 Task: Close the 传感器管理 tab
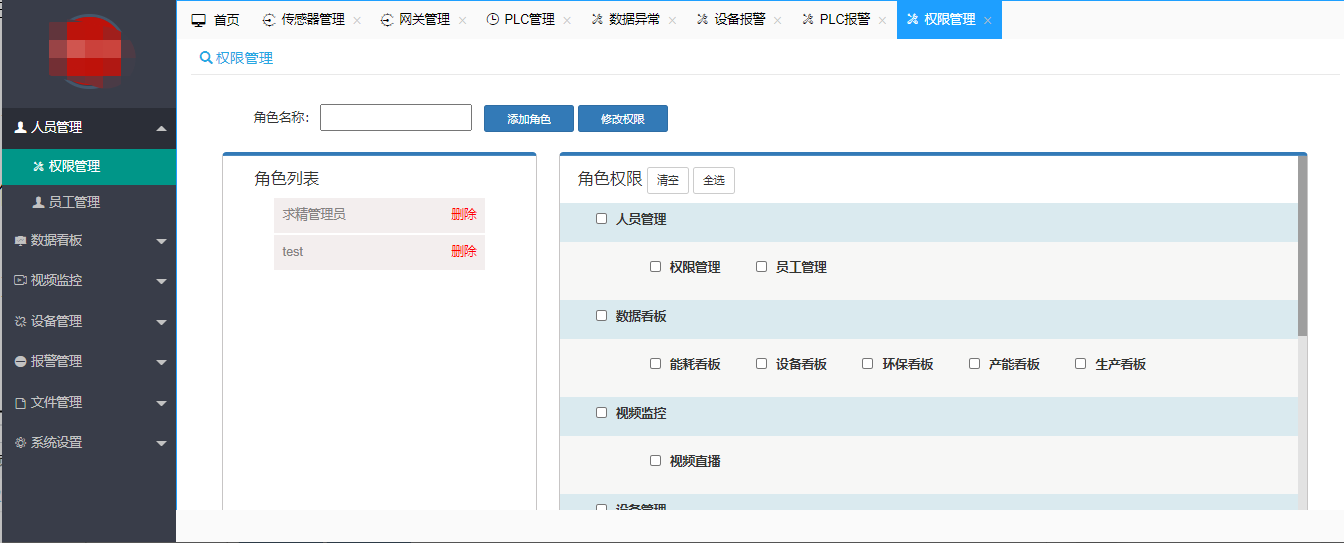357,21
